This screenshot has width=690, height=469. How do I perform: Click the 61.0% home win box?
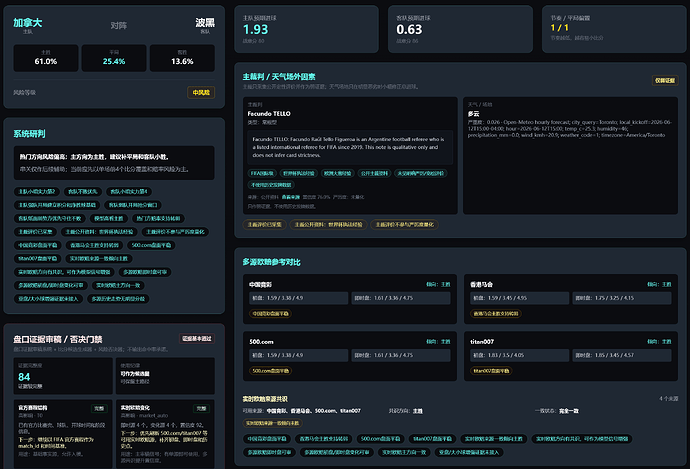46,58
